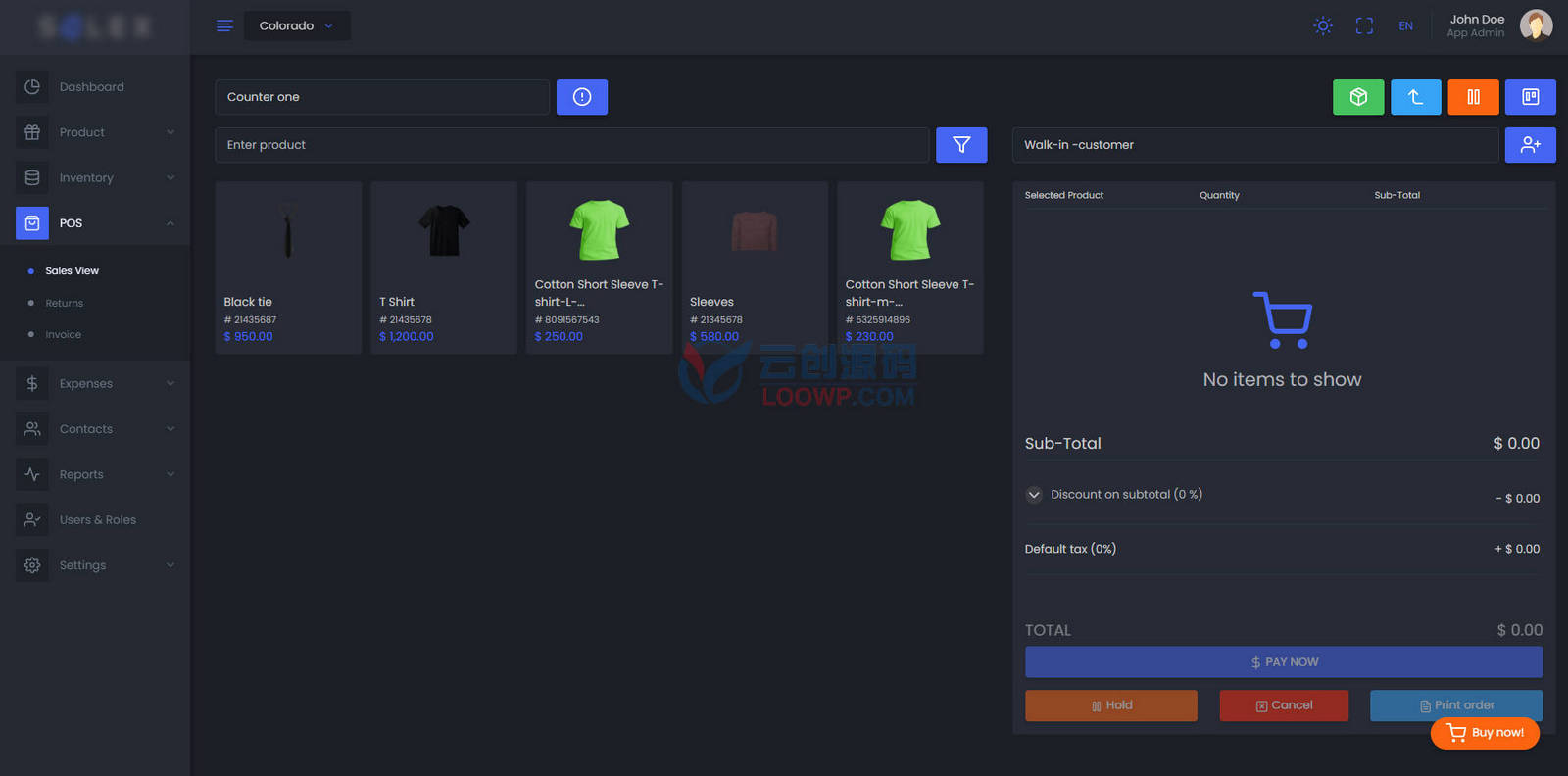Click the $ 1,200.00 price text
1568x776 pixels.
tap(407, 337)
